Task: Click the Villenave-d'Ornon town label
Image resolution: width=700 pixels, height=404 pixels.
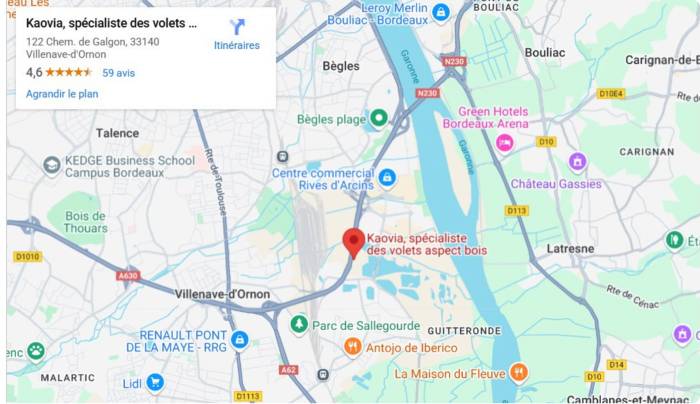Action: pyautogui.click(x=222, y=294)
